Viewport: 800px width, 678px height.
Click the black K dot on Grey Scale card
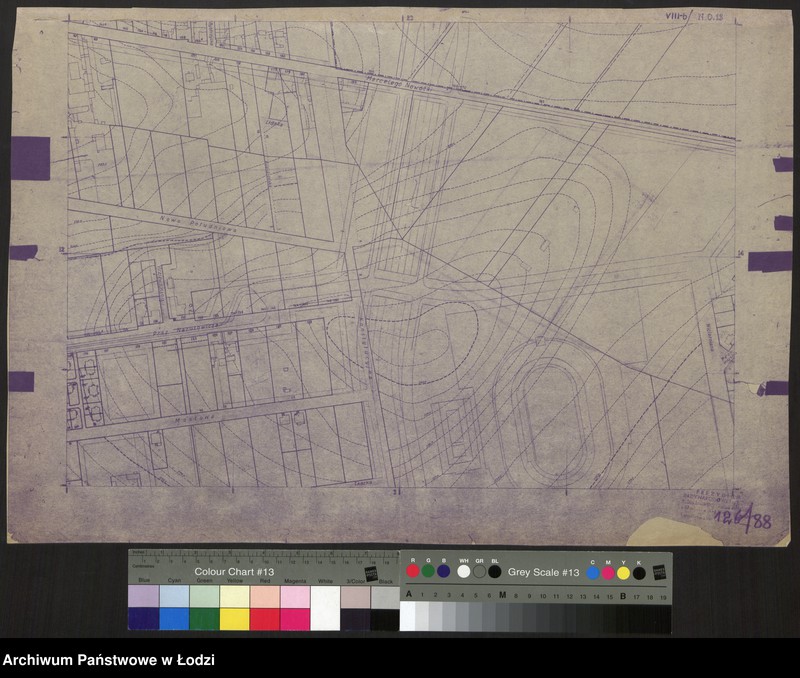click(639, 573)
